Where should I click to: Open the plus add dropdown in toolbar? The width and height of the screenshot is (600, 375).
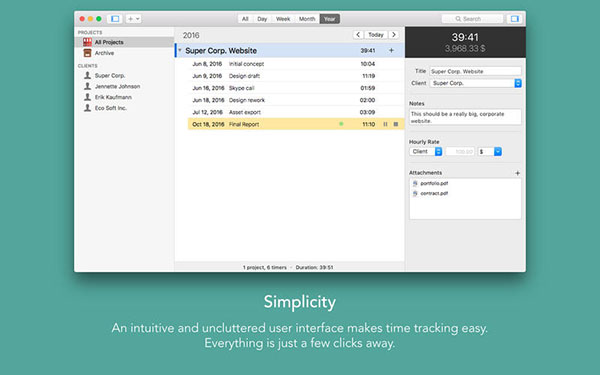(x=134, y=19)
